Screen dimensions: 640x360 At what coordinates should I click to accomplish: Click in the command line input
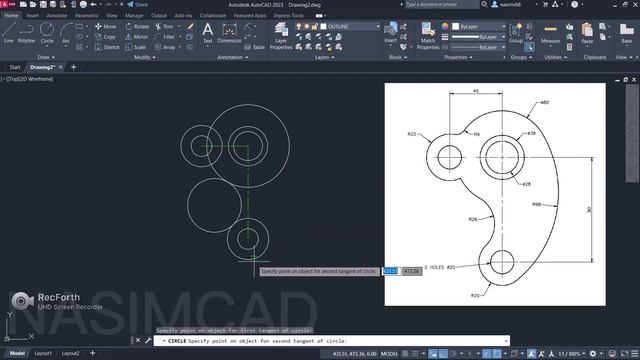331,341
